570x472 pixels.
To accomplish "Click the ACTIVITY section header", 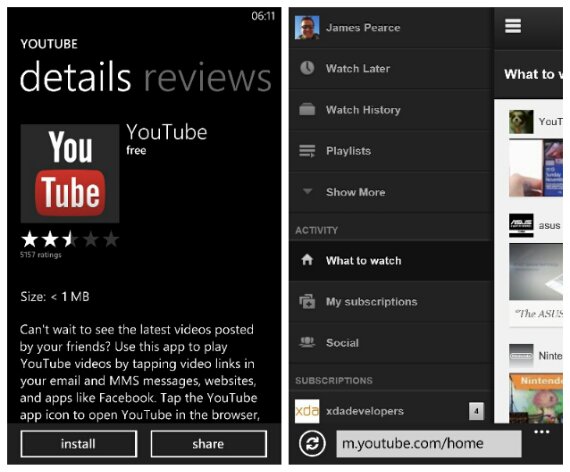I will (317, 230).
